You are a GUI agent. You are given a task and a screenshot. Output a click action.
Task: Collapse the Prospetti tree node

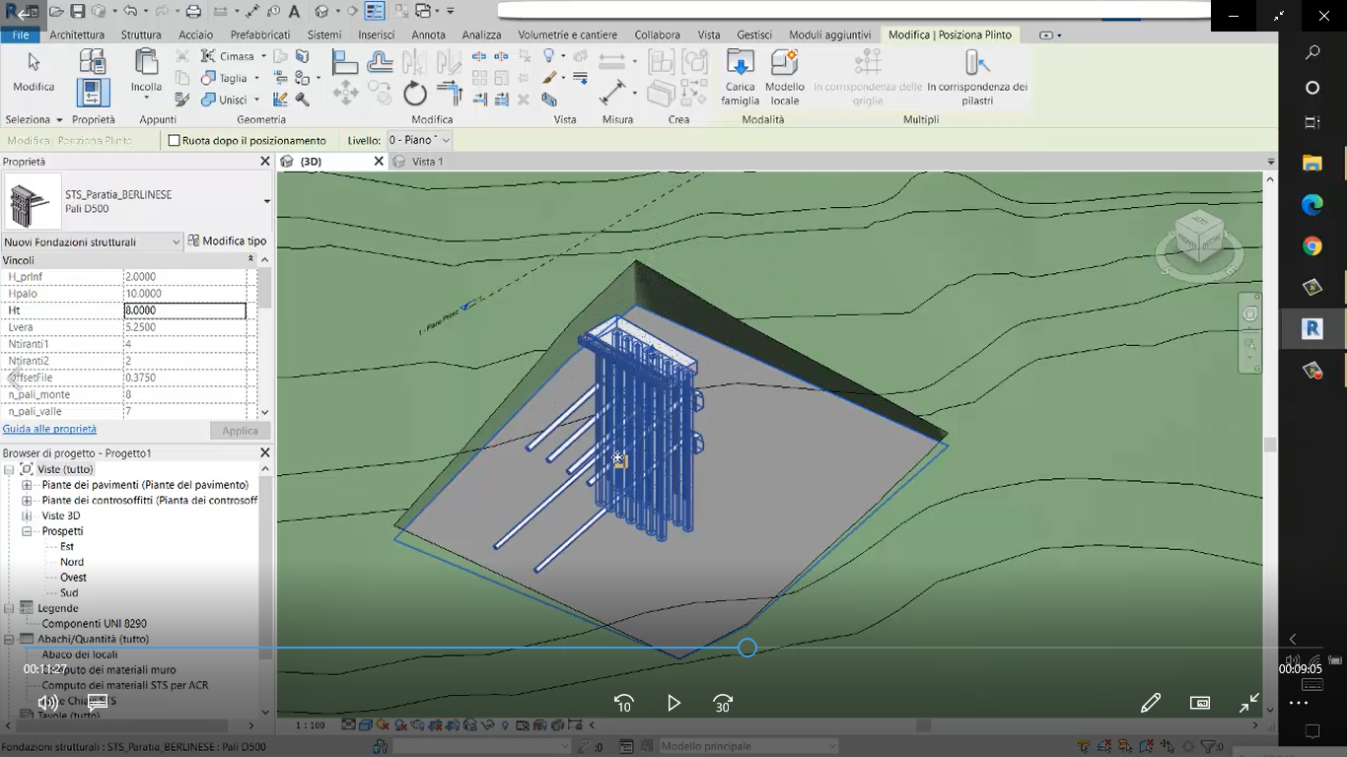tap(27, 531)
